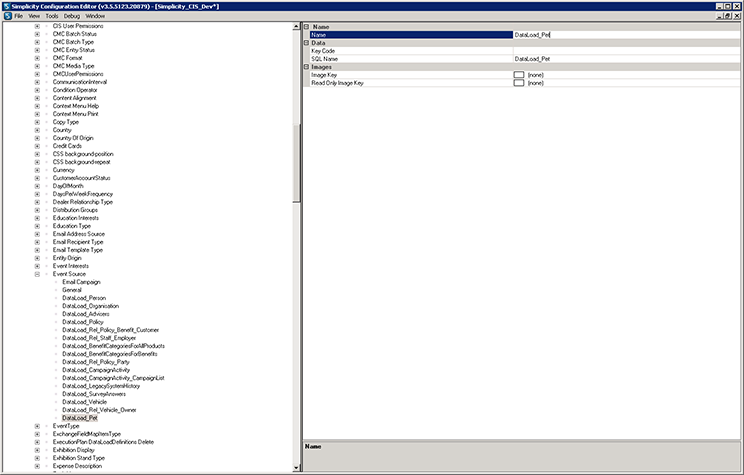Collapse the Event Source tree node
Viewport: 744px width, 475px height.
(x=37, y=274)
